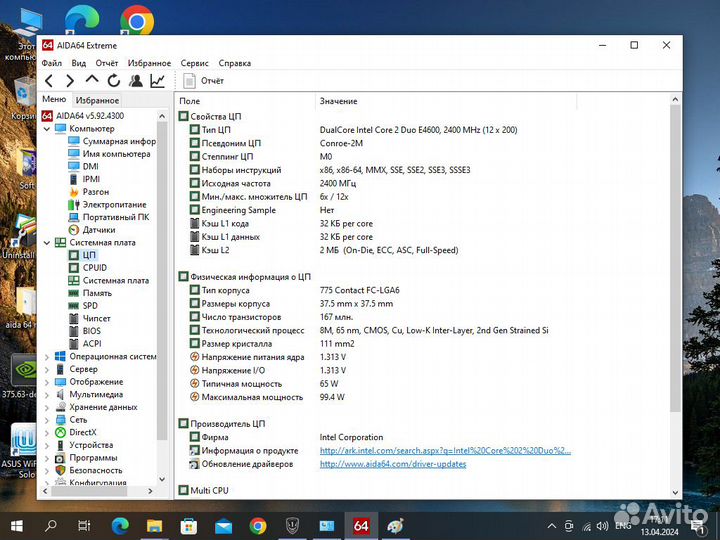
Task: Select Суммарная информация in the tree
Action: (x=119, y=141)
